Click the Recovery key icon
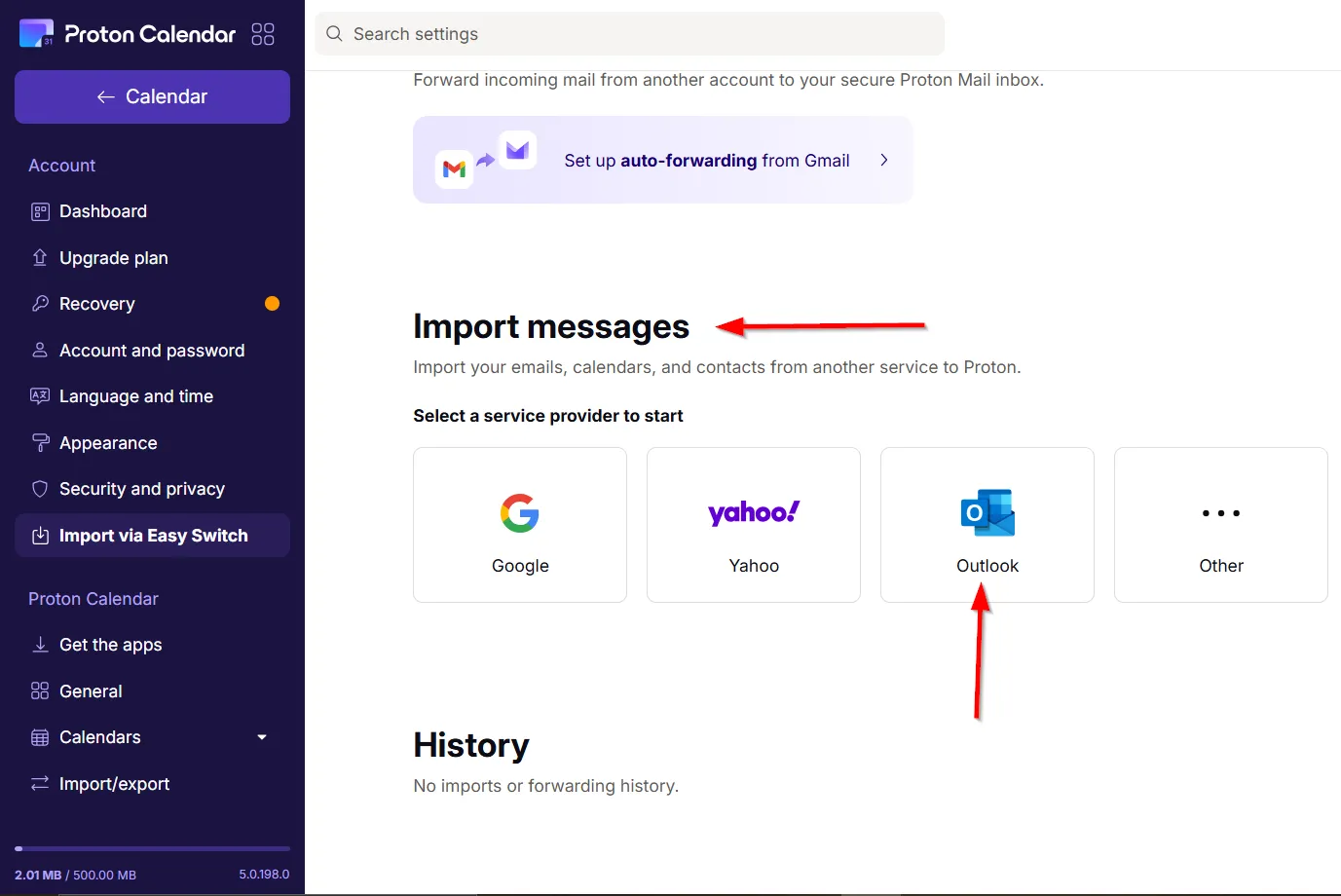Screen dimensions: 1341x896 tap(39, 304)
